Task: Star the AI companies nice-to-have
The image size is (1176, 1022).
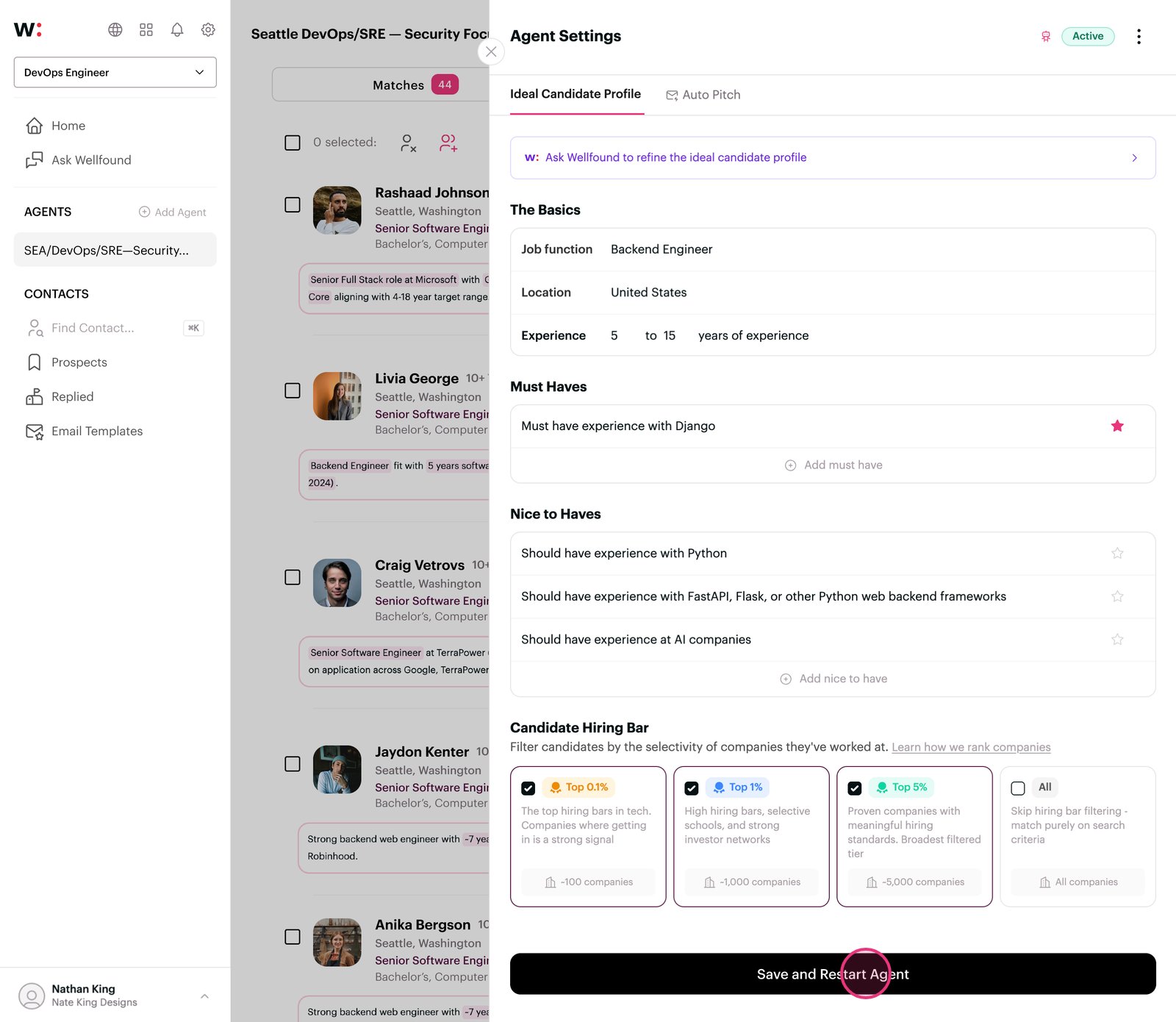Action: [x=1117, y=640]
